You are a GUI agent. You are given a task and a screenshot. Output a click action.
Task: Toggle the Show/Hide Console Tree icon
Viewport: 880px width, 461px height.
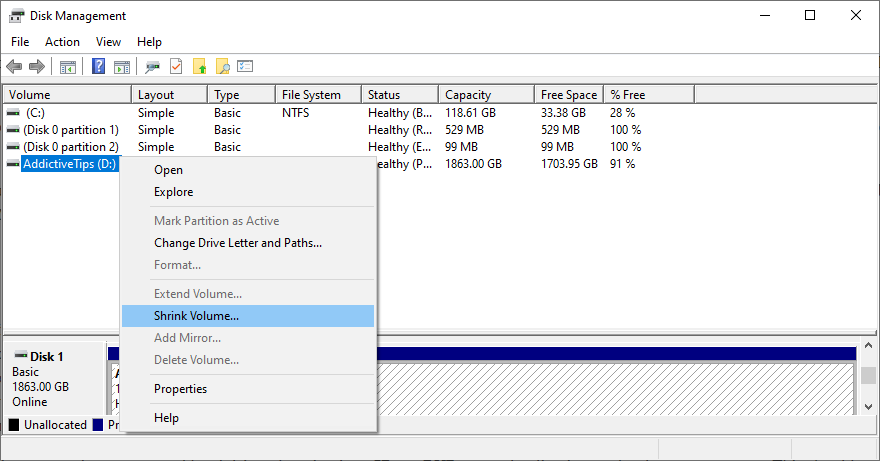click(68, 67)
